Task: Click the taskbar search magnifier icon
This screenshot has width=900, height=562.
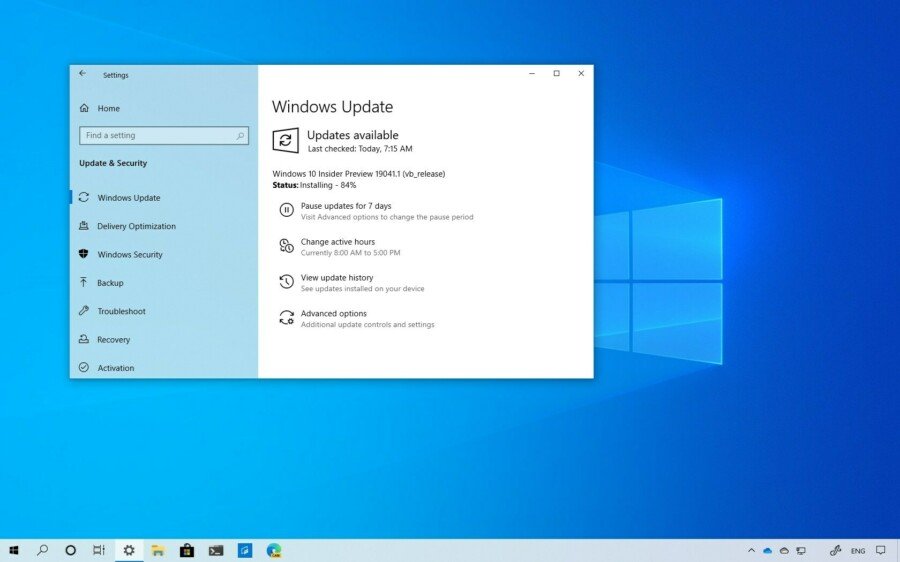Action: (42, 551)
